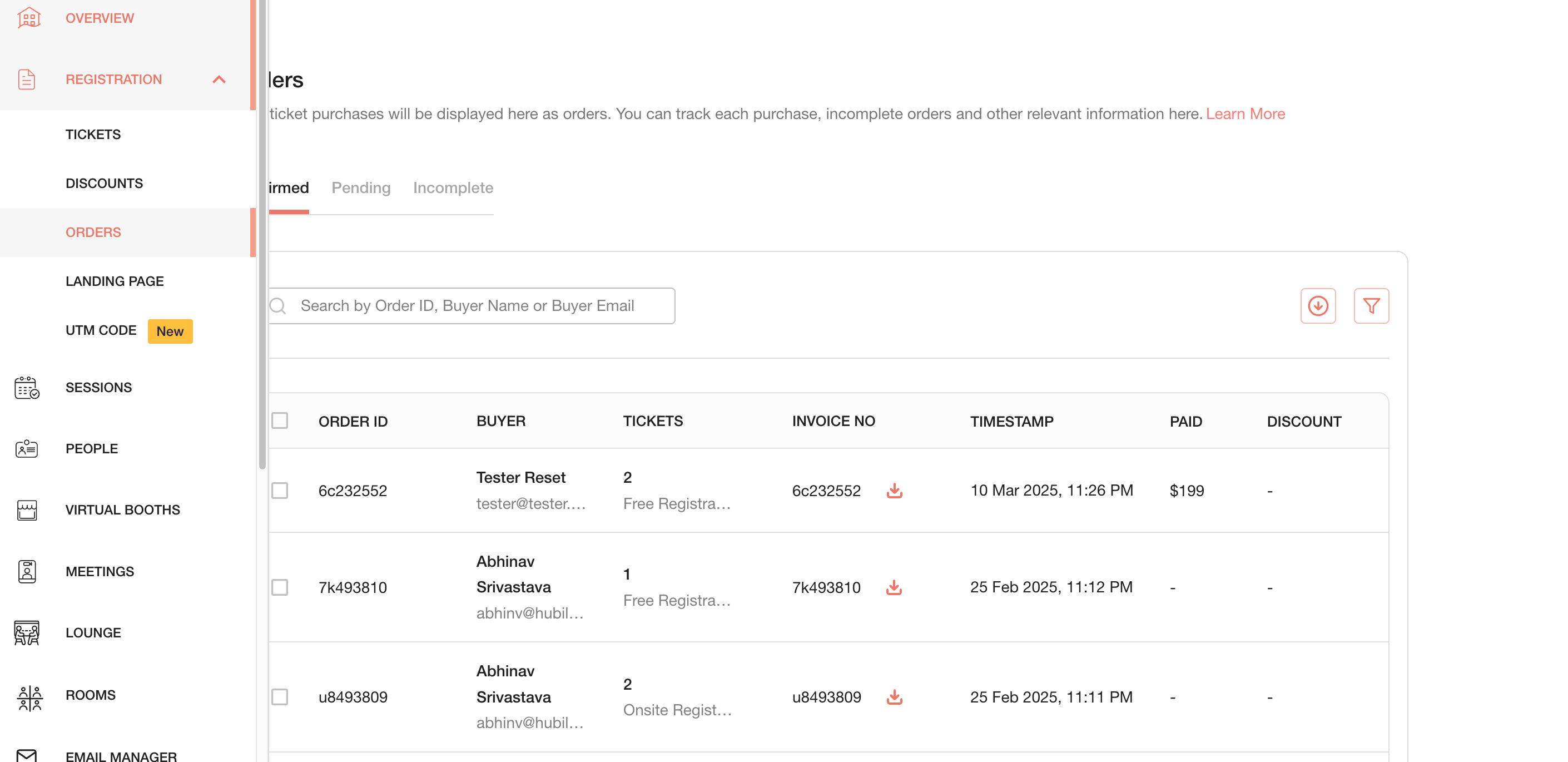Go to People section
The image size is (1568, 762).
pos(92,449)
